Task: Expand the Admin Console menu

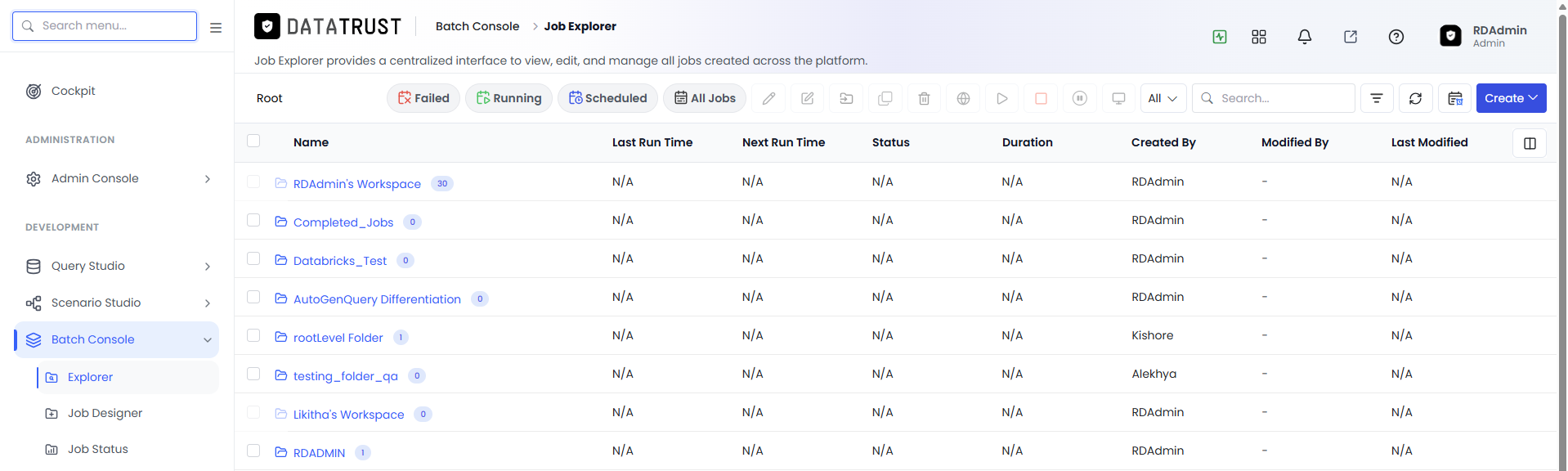Action: coord(208,179)
